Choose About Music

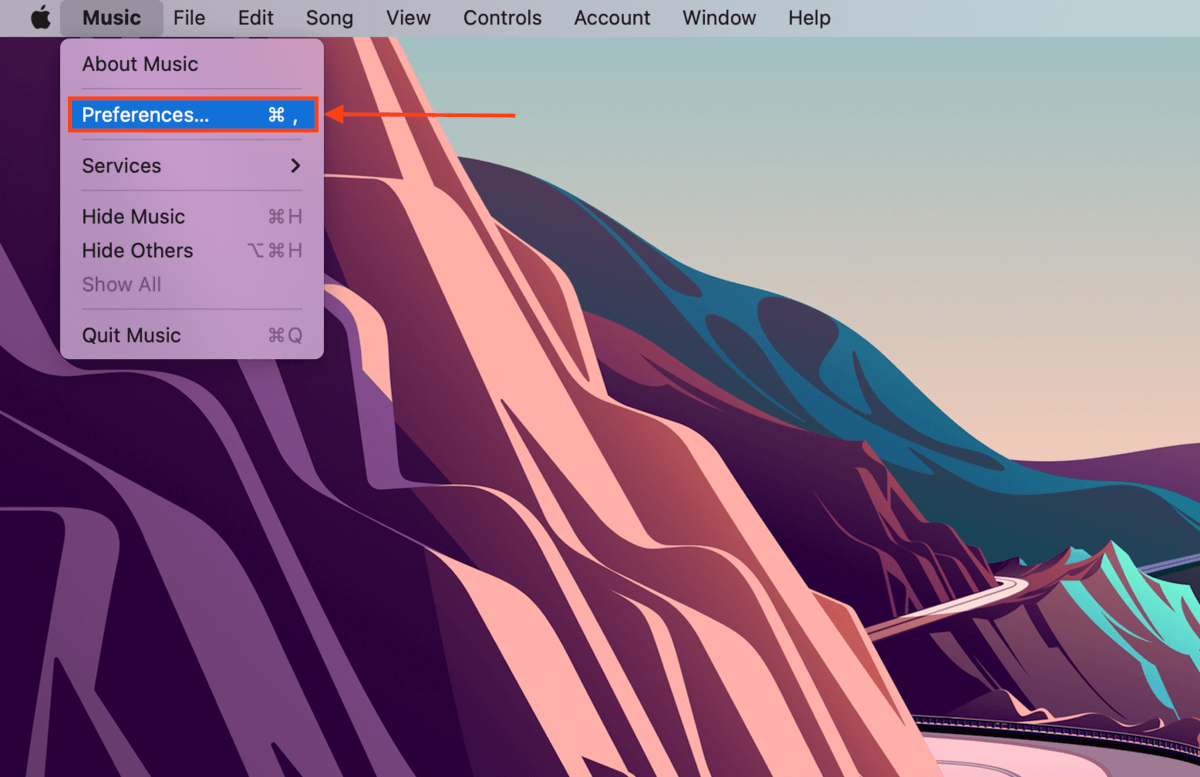192,64
